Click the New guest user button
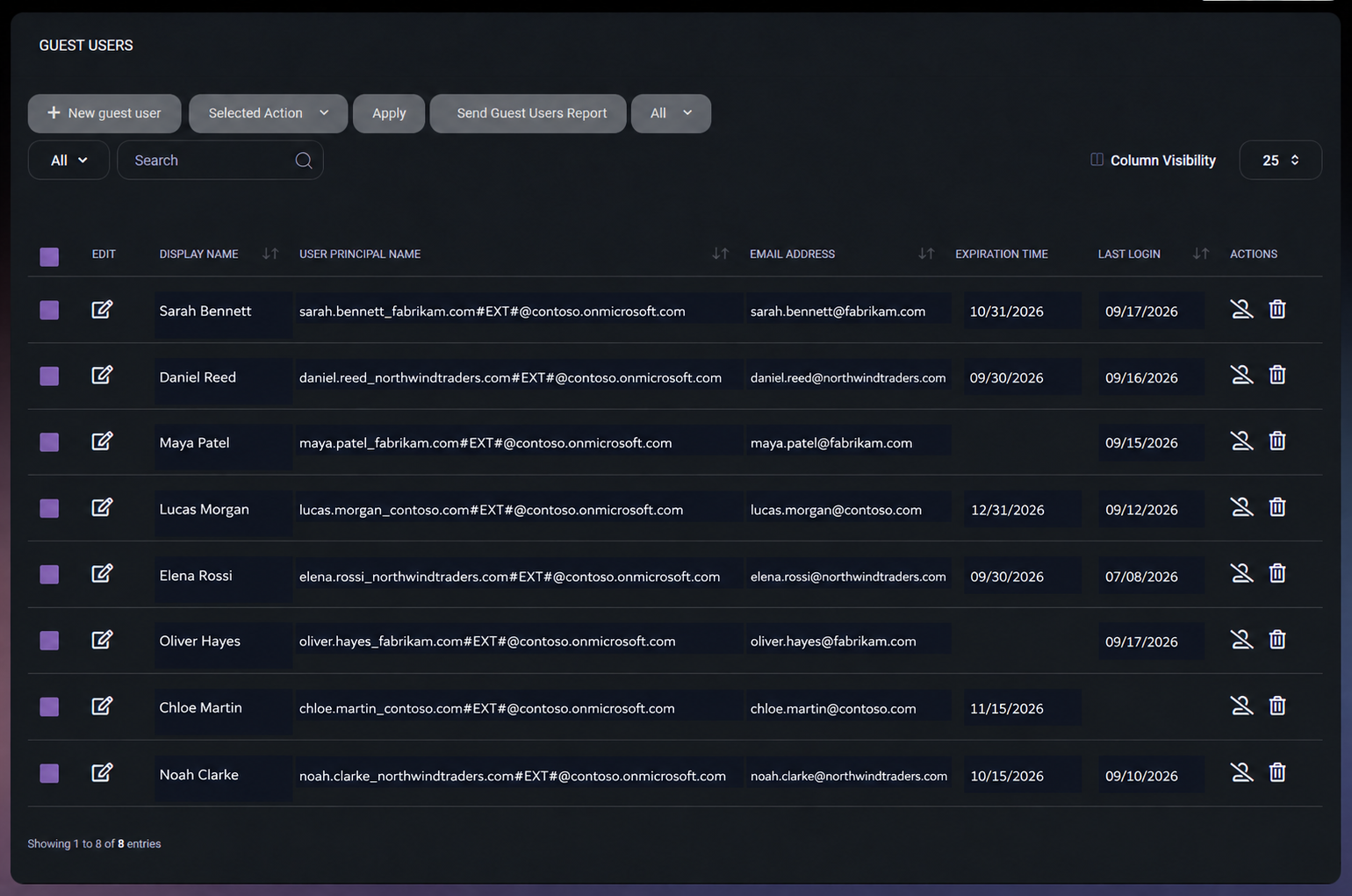The height and width of the screenshot is (896, 1352). pyautogui.click(x=104, y=113)
